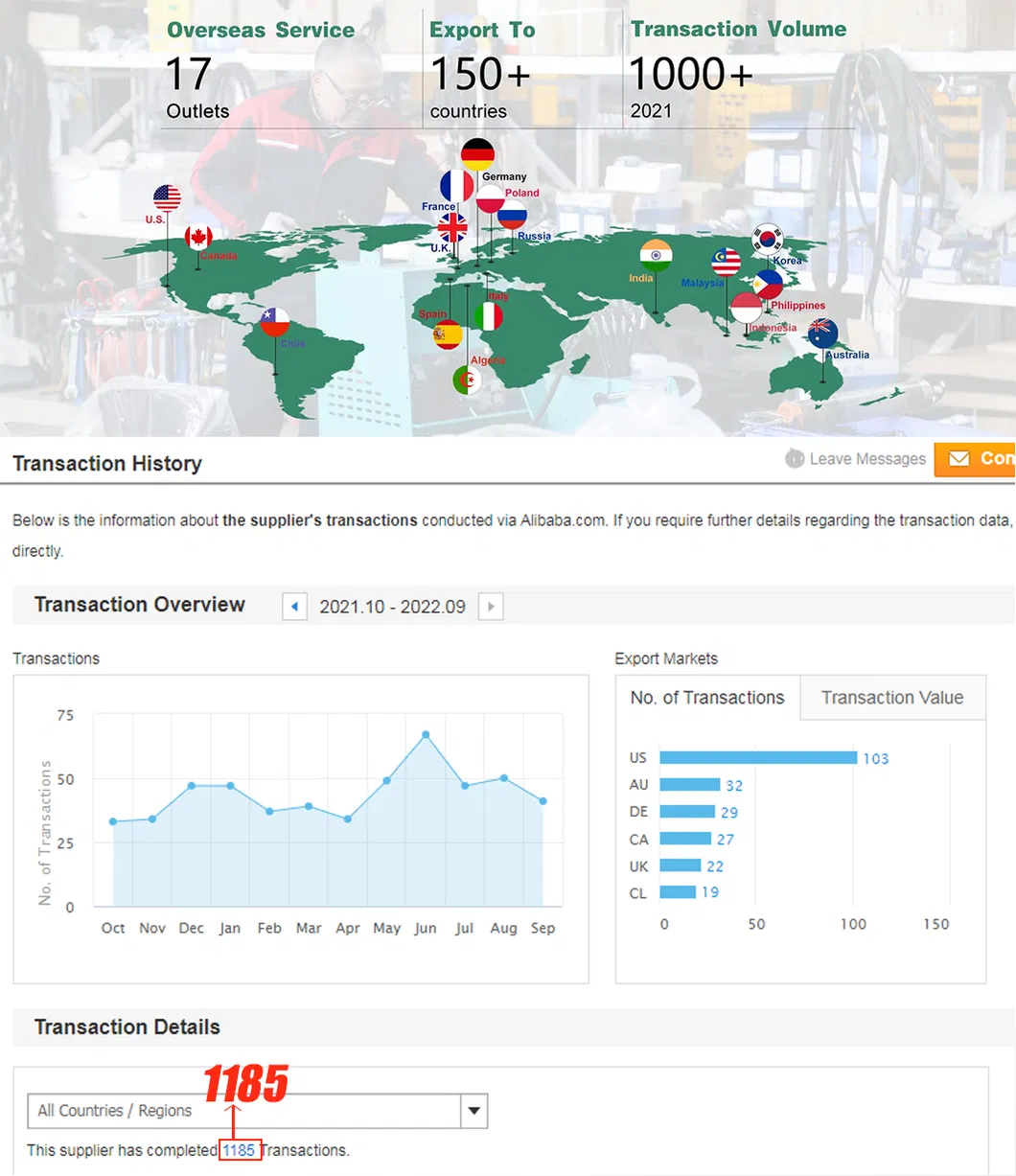Click the Leave Messages link text
Viewport: 1016px width, 1176px height.
tap(867, 459)
